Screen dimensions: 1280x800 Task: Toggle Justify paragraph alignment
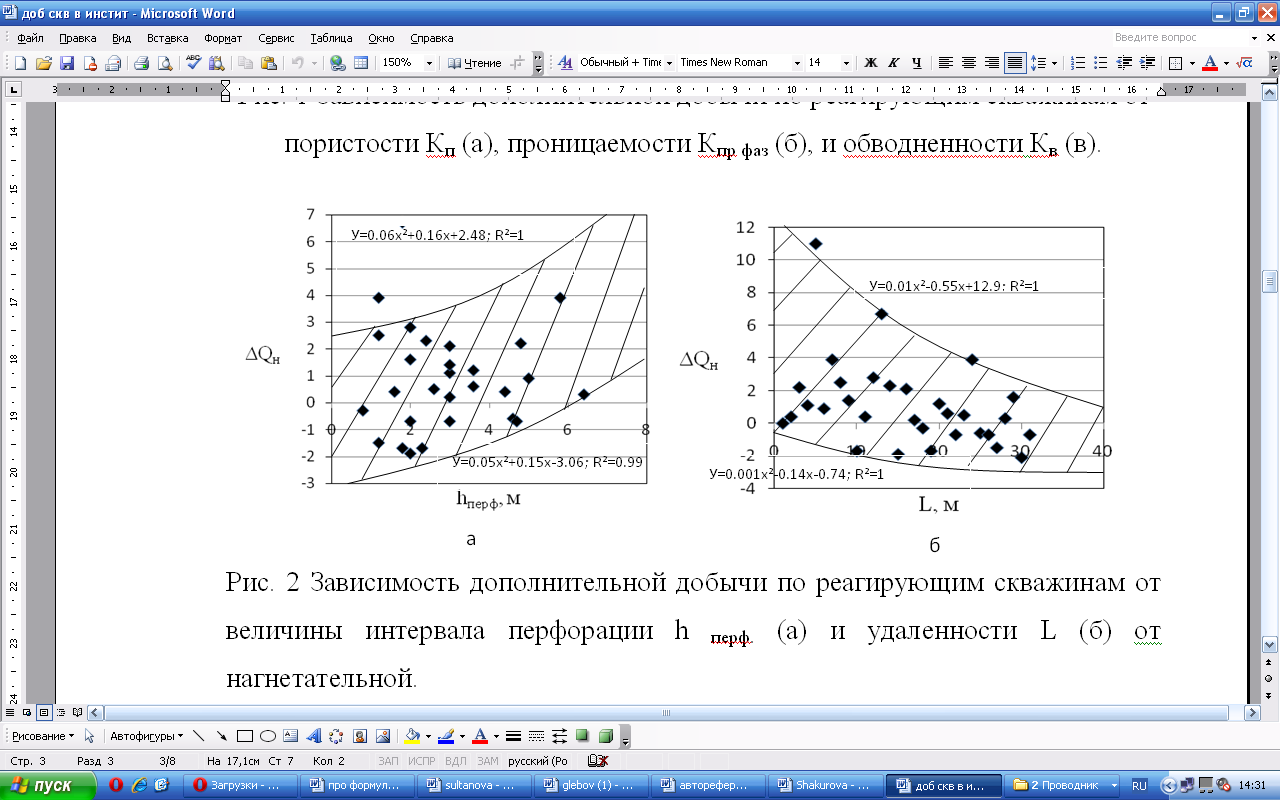pyautogui.click(x=1015, y=63)
